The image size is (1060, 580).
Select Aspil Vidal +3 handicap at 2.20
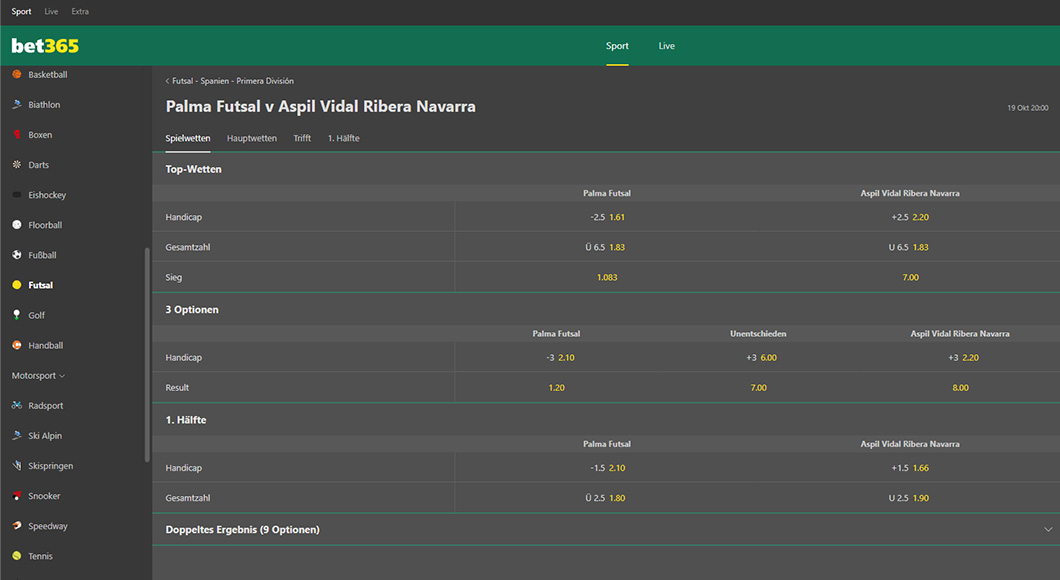click(961, 358)
